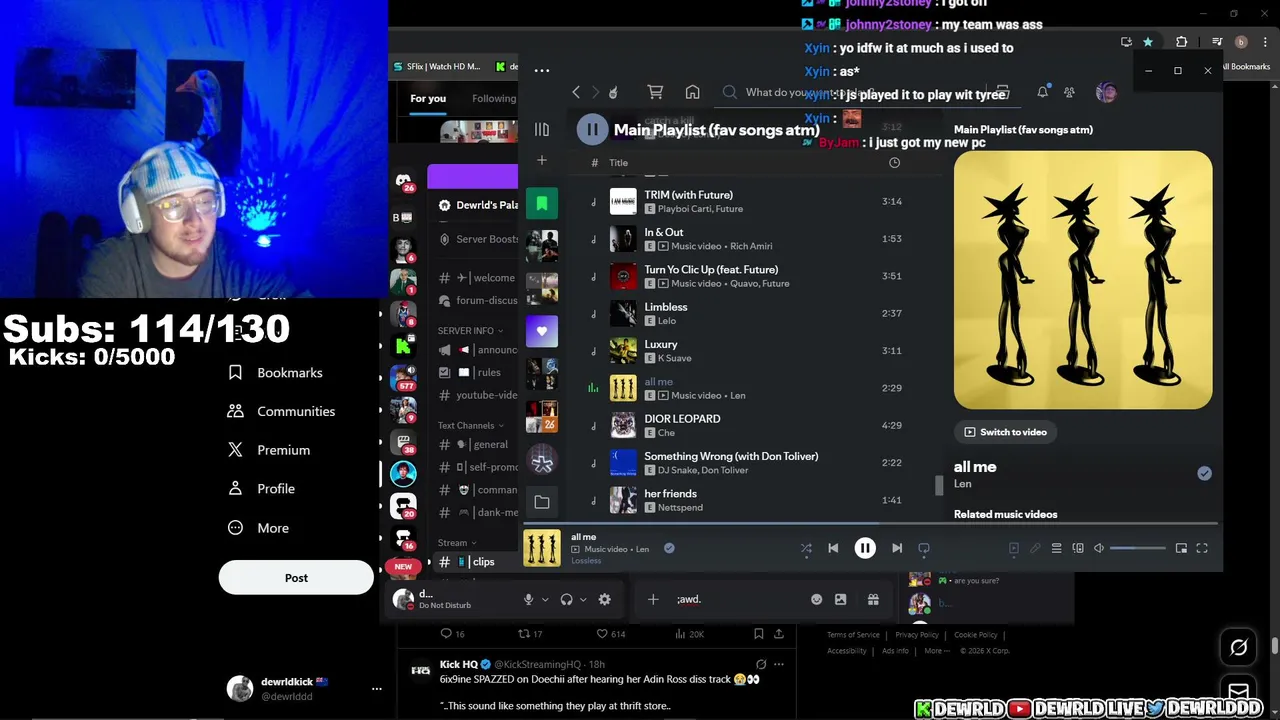Seek on the song progress bar
Screen dimensions: 1280x720
(870, 522)
